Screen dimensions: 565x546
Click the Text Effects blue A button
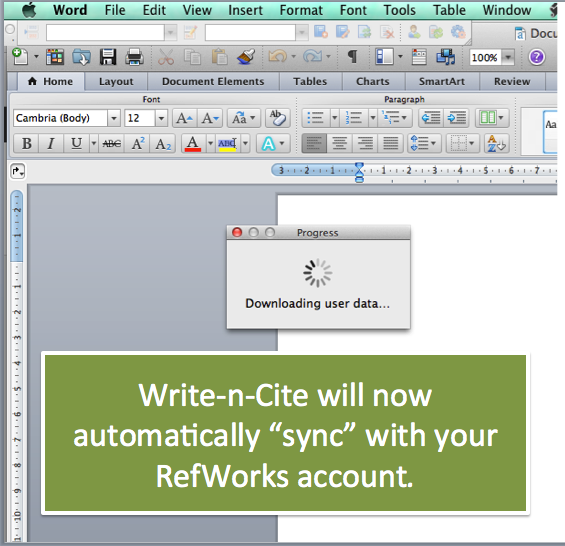coord(268,144)
